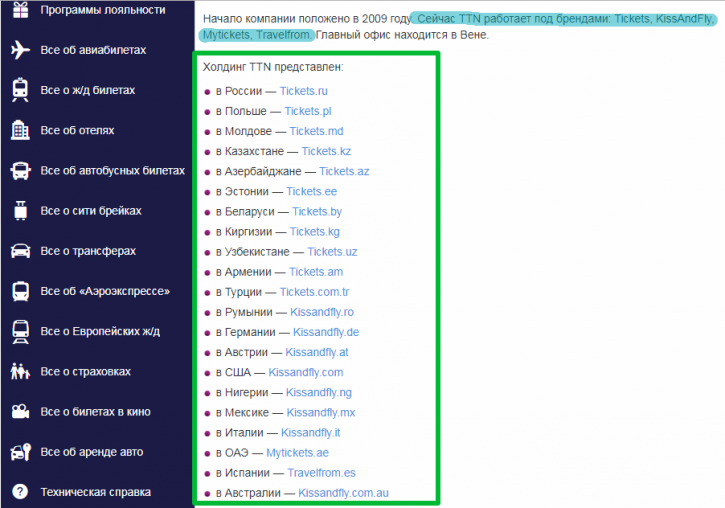Open the Kissandfly.it link
This screenshot has height=508, width=725.
pyautogui.click(x=310, y=433)
